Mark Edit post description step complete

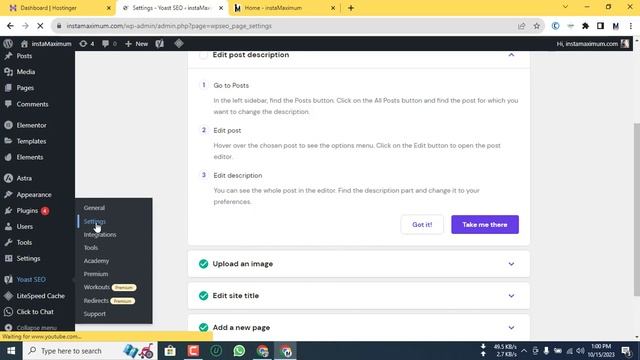pyautogui.click(x=203, y=55)
